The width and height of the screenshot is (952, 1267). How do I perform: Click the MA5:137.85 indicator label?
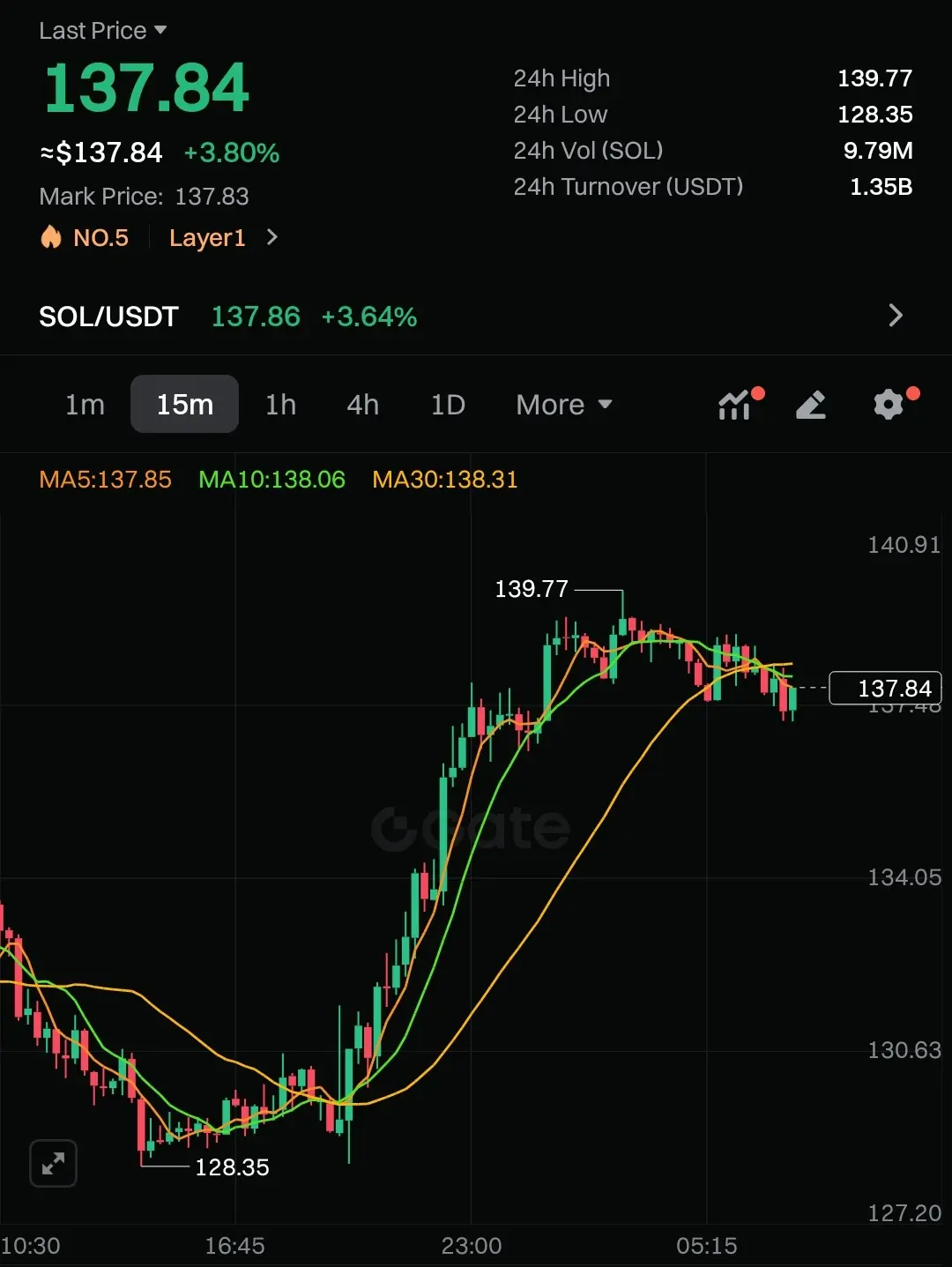click(105, 480)
